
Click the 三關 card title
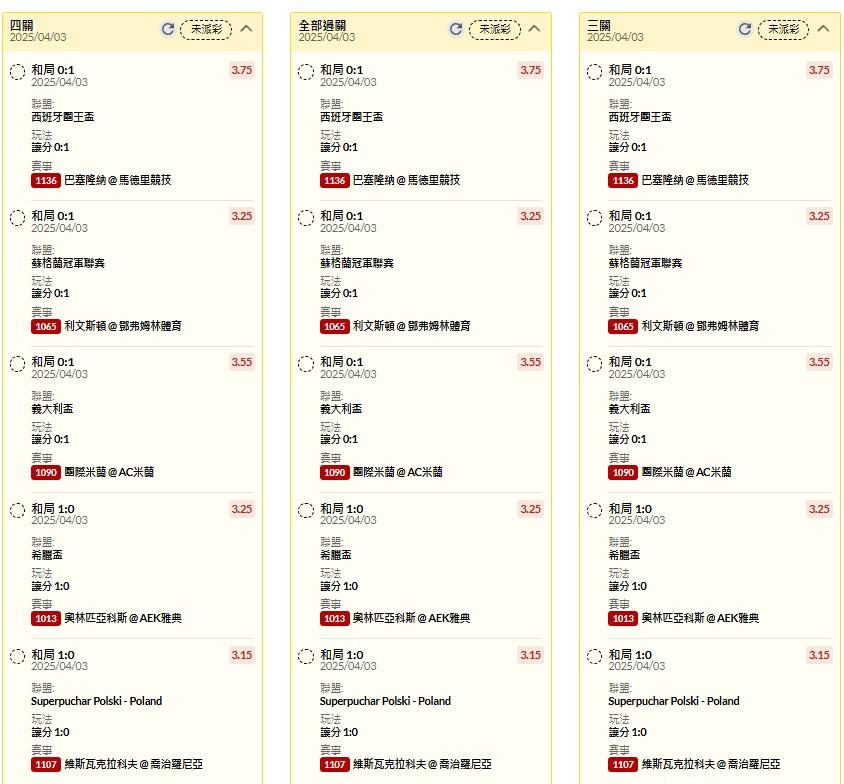(x=599, y=25)
